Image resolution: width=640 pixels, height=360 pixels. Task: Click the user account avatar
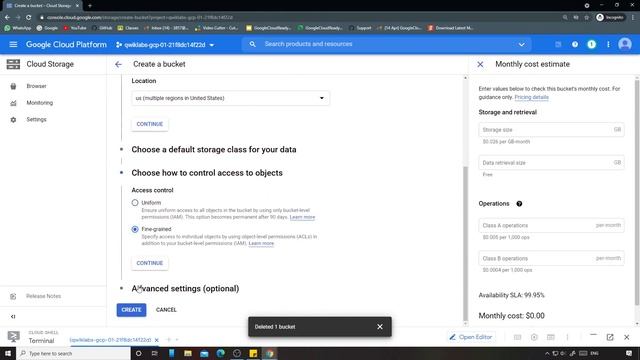tap(624, 44)
